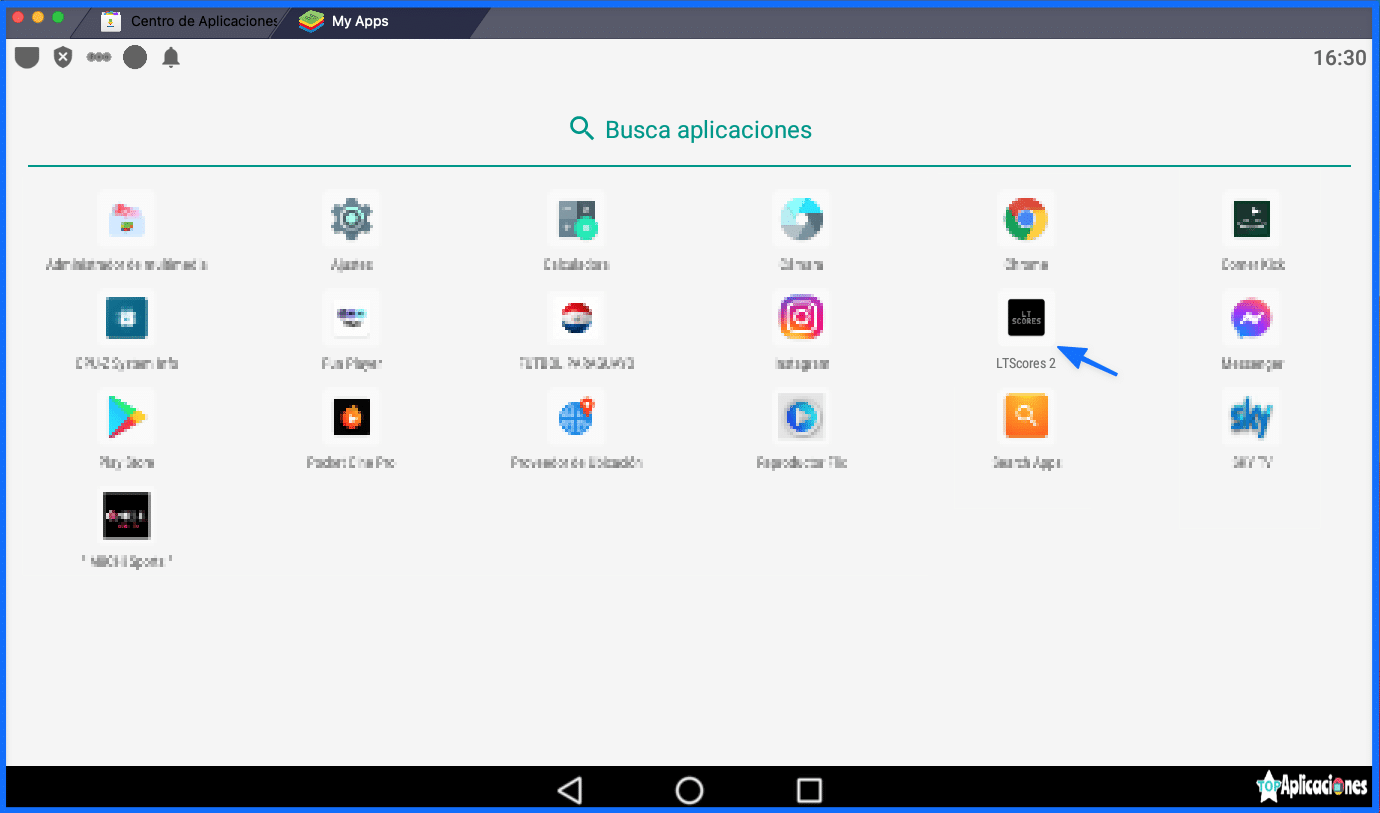Viewport: 1380px width, 813px height.
Task: Launch Messenger
Action: (x=1251, y=317)
